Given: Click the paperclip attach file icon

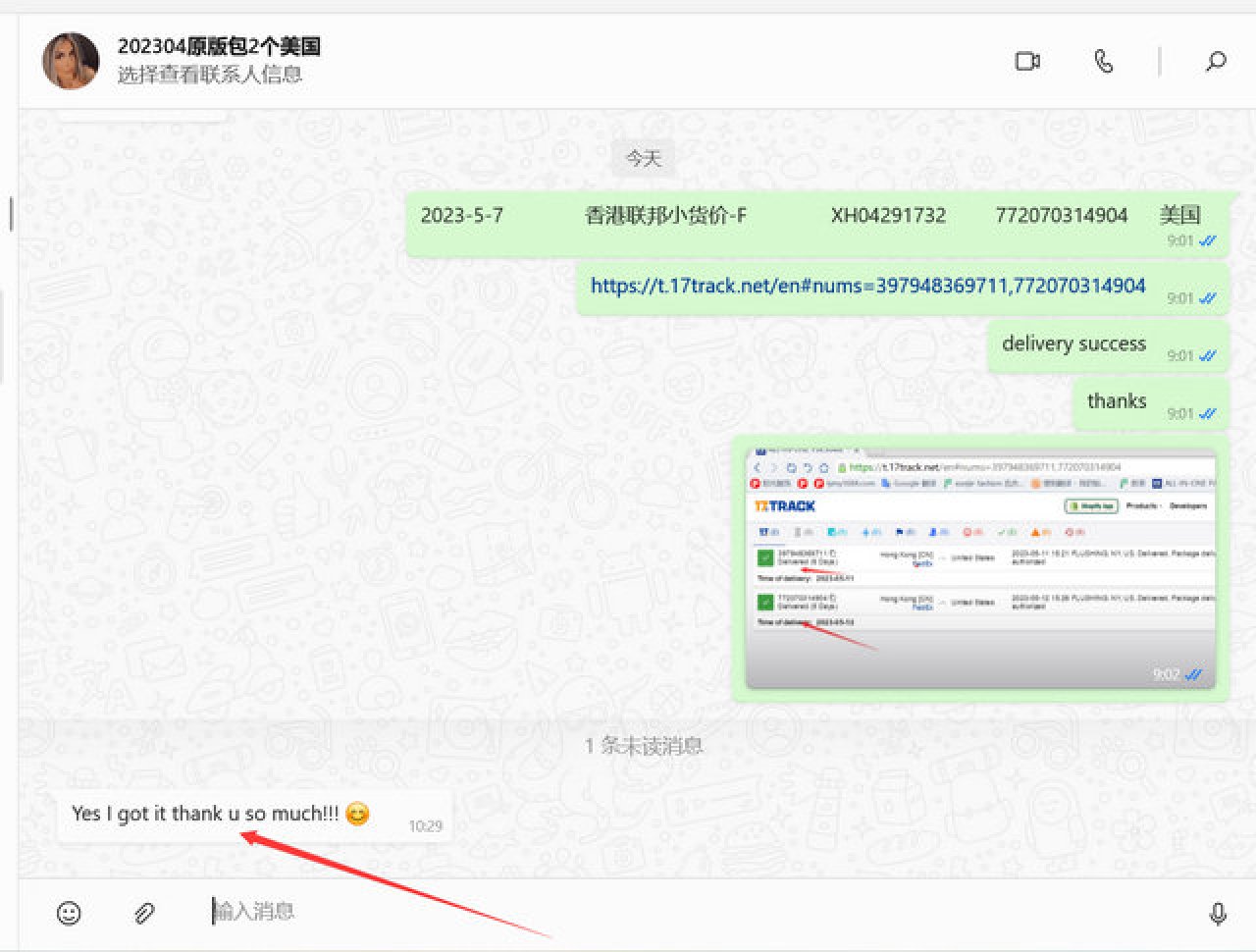Looking at the screenshot, I should point(144,913).
